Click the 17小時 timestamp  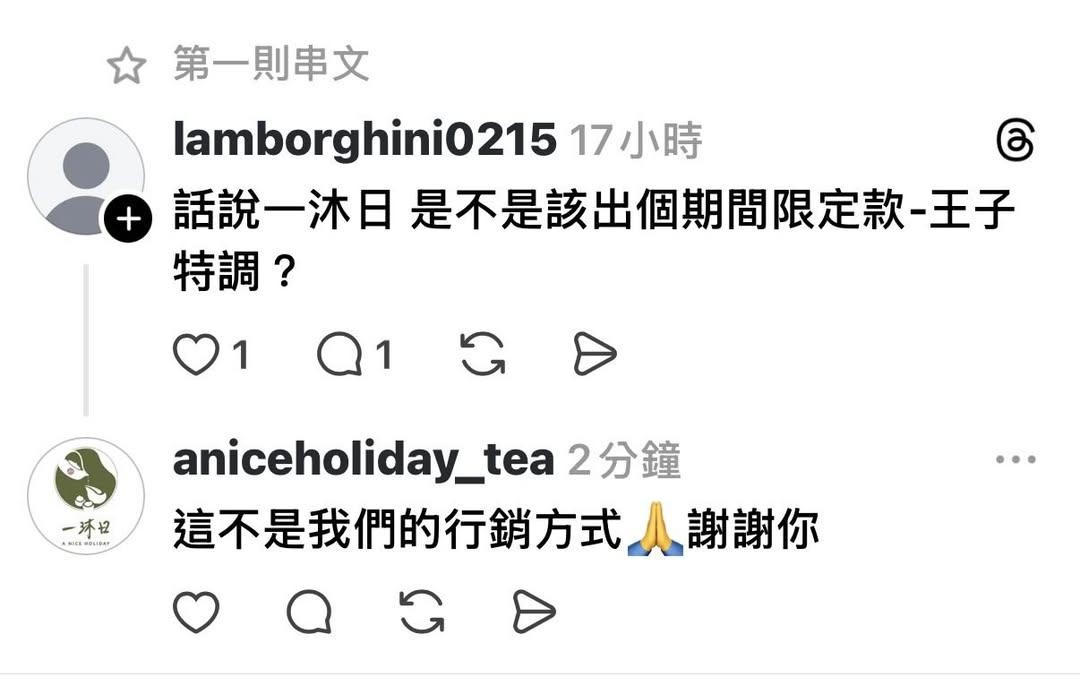pyautogui.click(x=636, y=140)
